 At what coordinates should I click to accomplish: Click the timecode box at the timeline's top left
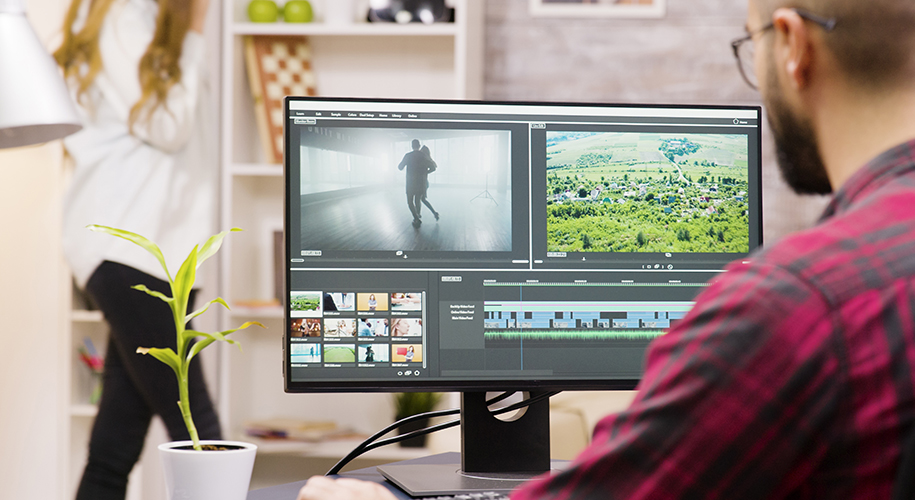pos(451,279)
